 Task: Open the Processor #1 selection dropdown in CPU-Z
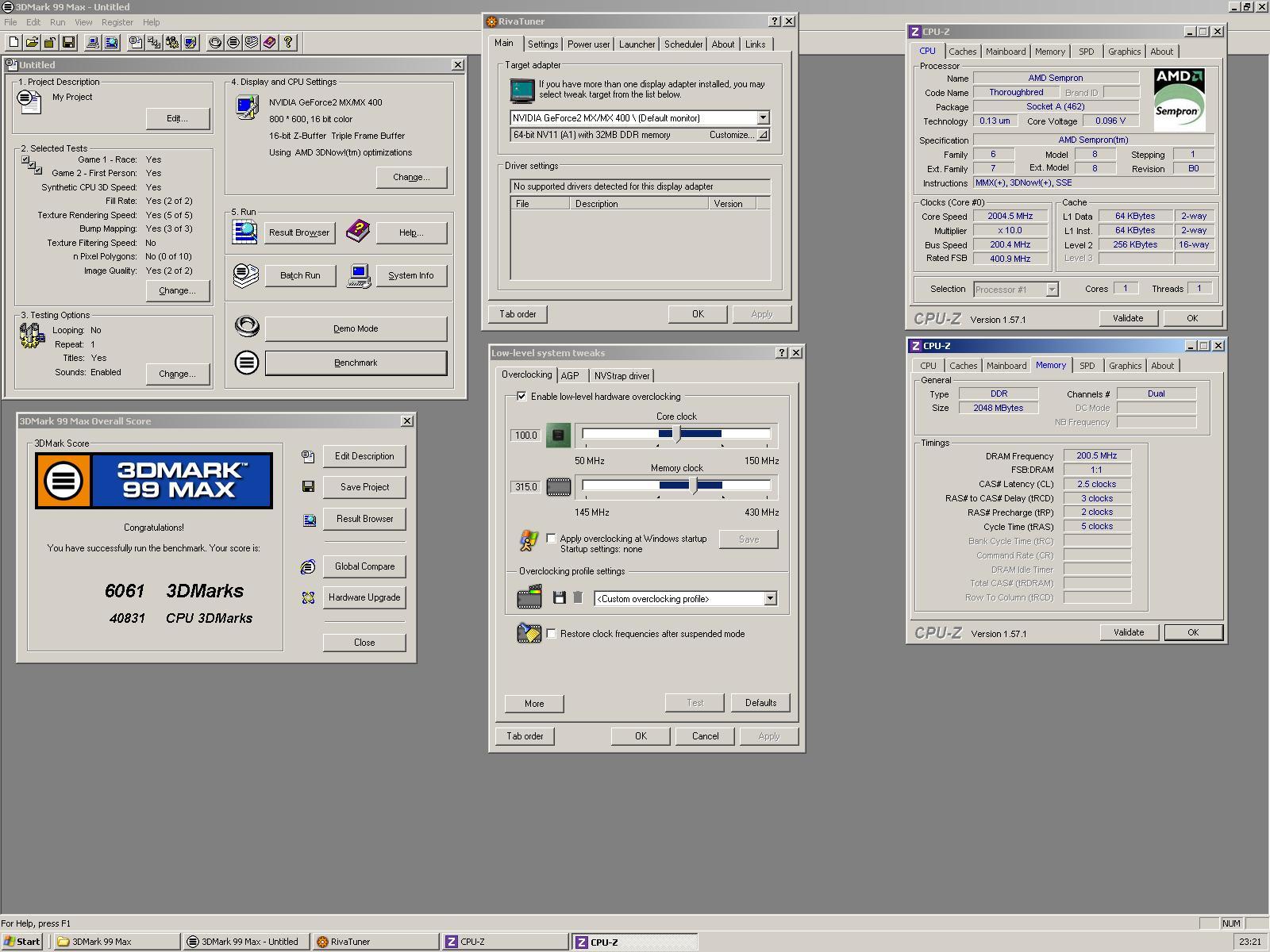[x=1052, y=290]
